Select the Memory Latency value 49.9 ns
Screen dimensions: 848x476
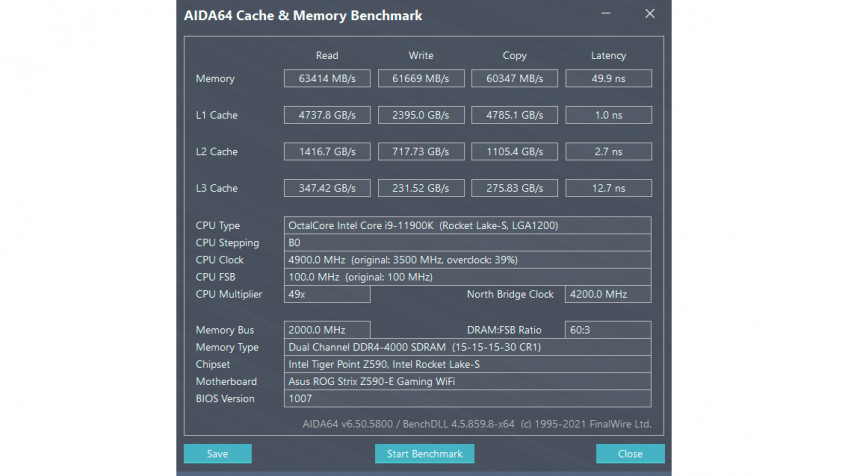pyautogui.click(x=608, y=78)
